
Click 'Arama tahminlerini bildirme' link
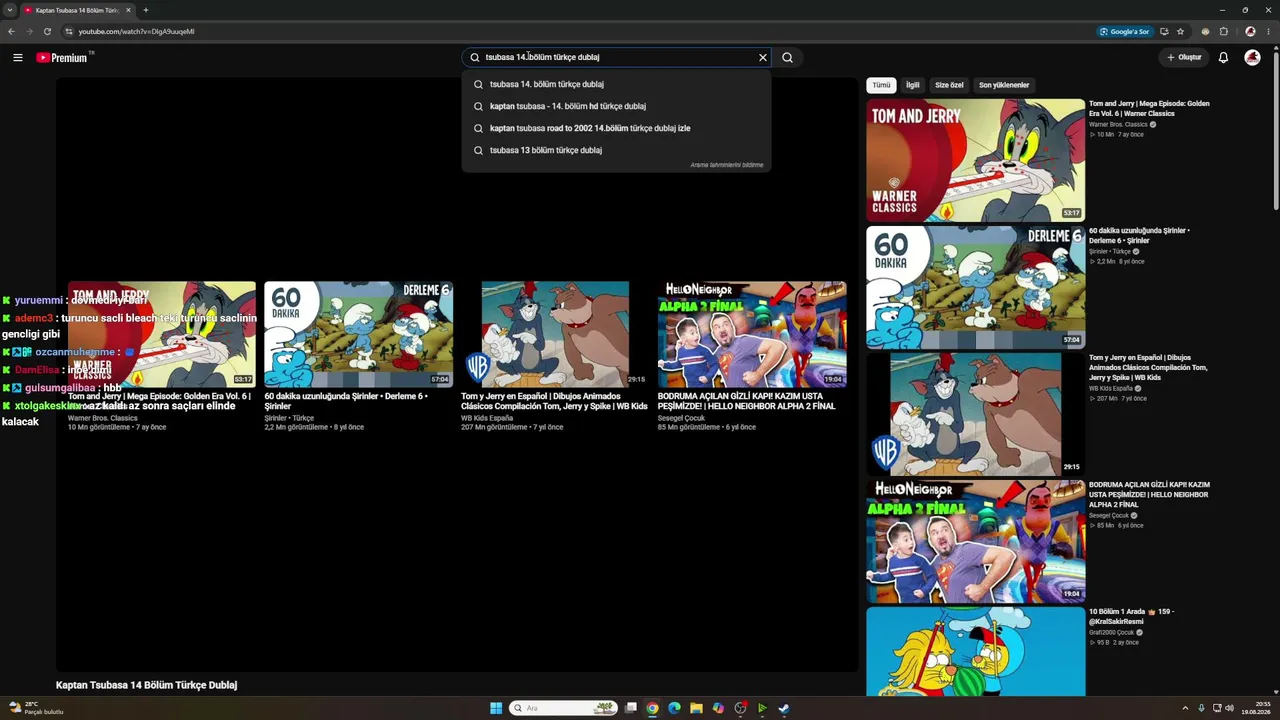[726, 165]
